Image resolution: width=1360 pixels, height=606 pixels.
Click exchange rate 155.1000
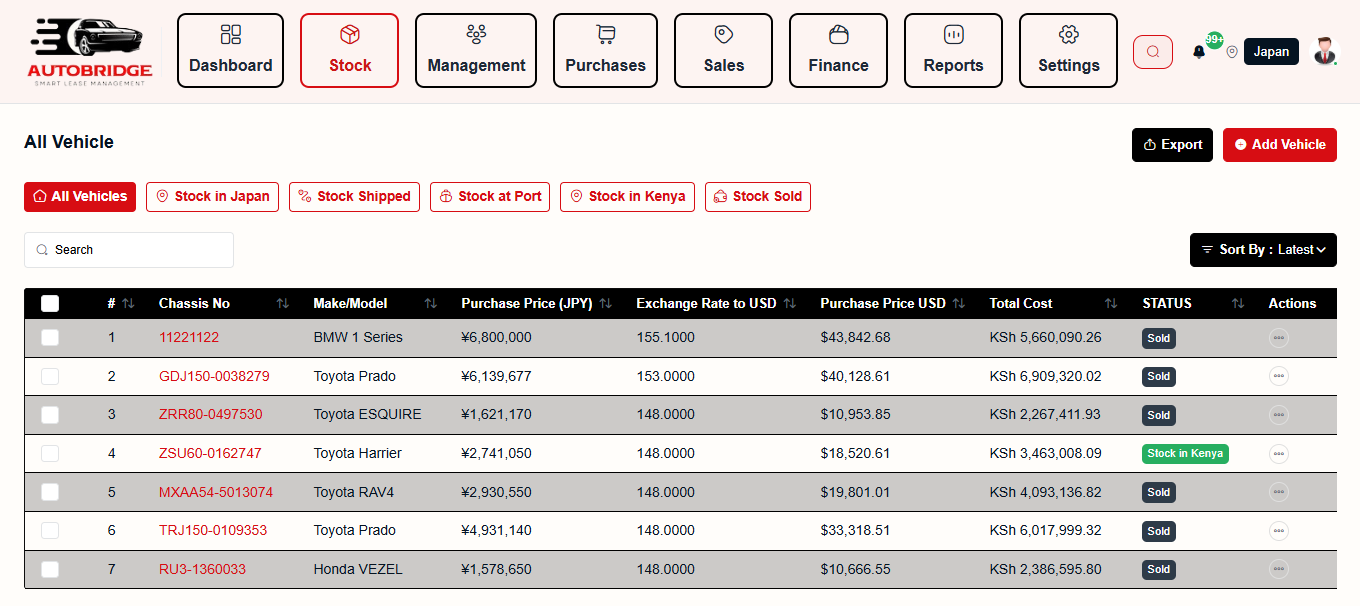665,338
